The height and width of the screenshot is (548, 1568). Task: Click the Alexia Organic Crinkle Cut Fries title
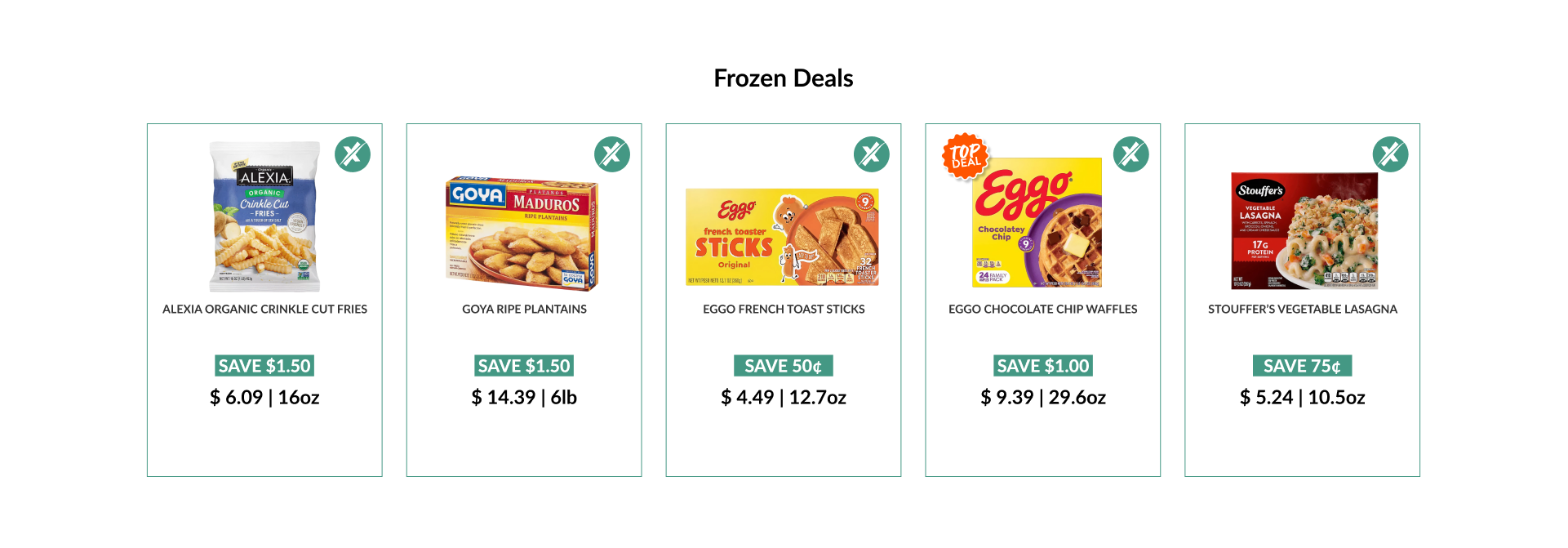coord(264,310)
